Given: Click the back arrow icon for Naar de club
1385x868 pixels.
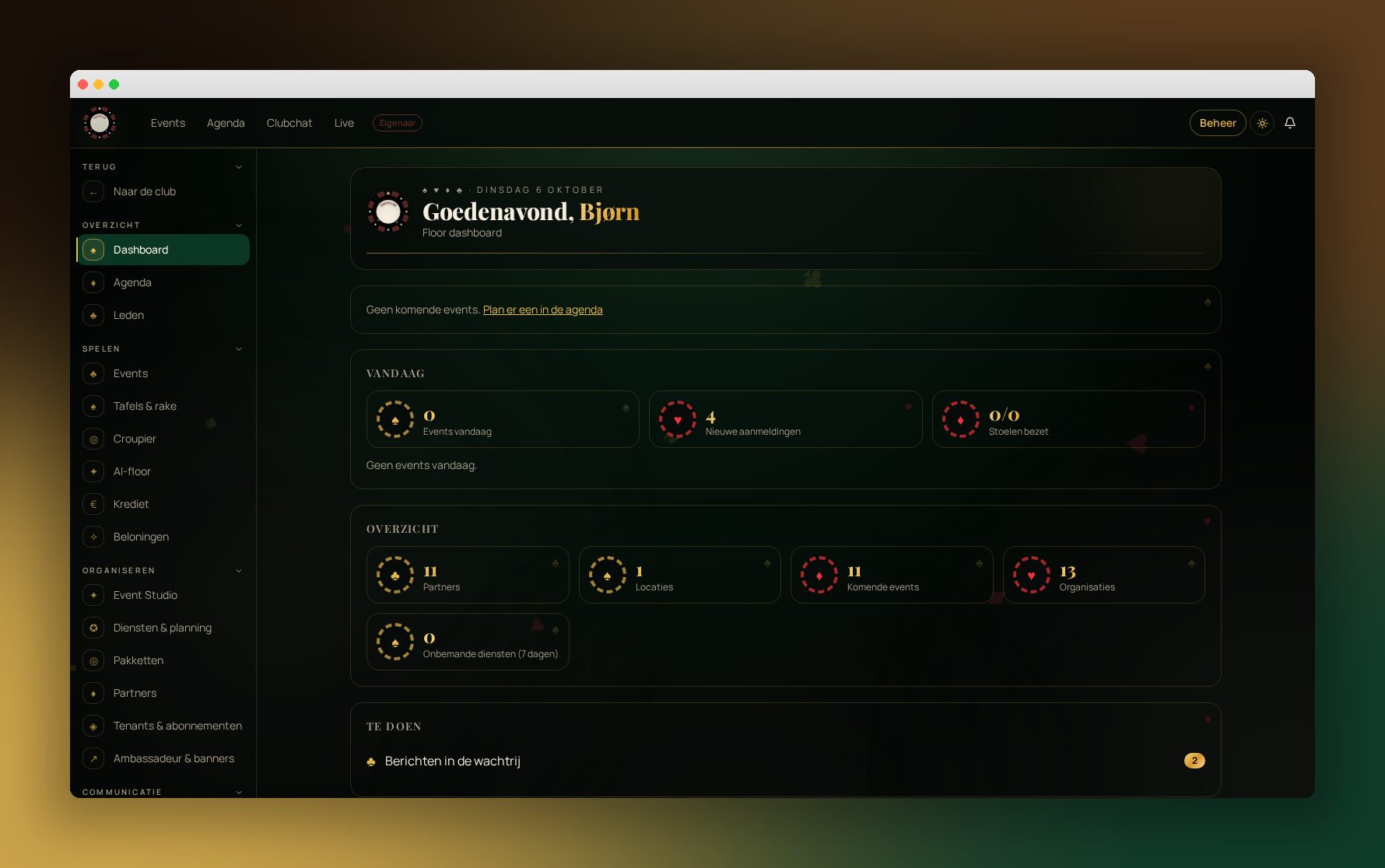Looking at the screenshot, I should (93, 191).
